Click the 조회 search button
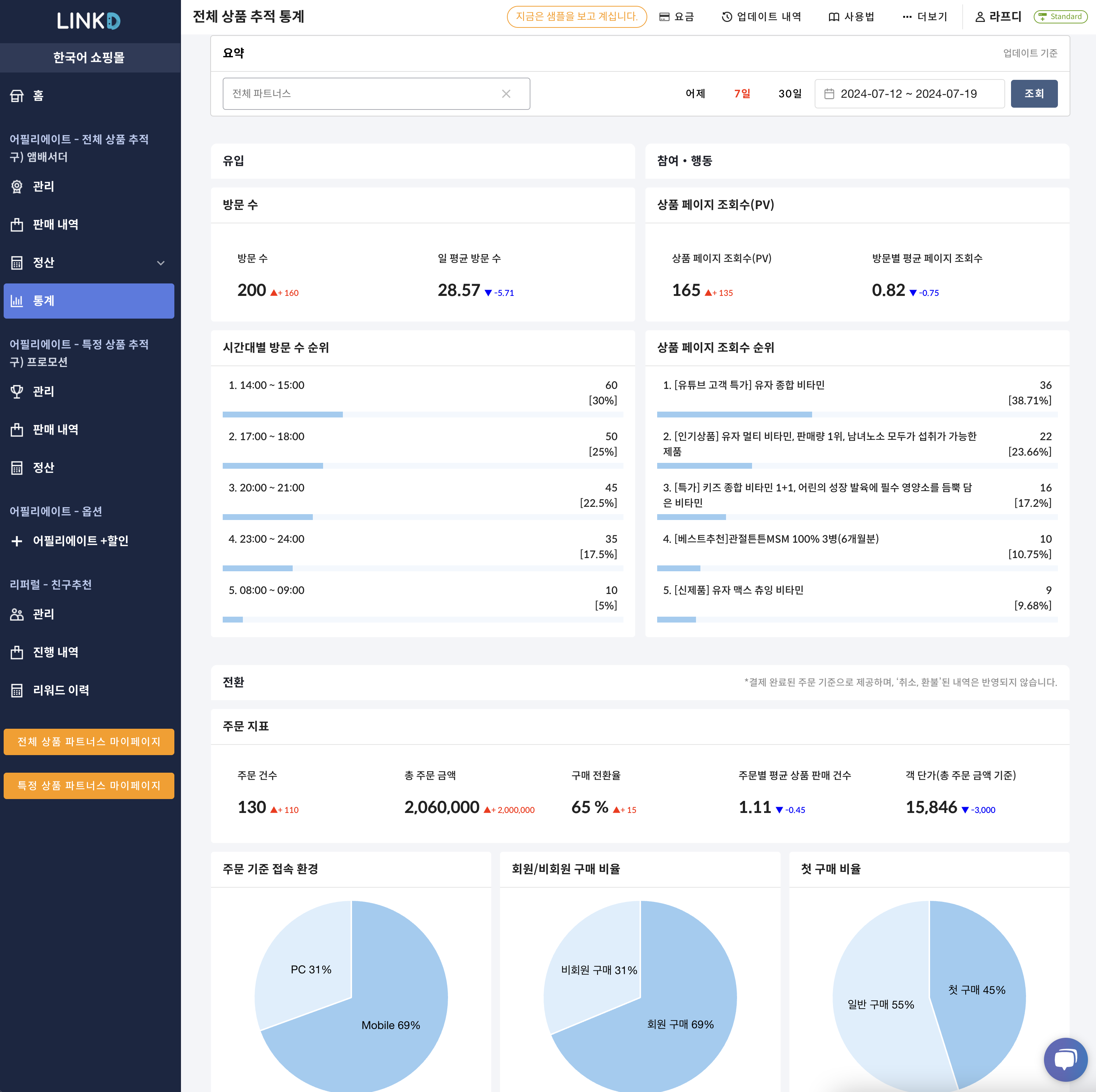 [1034, 93]
